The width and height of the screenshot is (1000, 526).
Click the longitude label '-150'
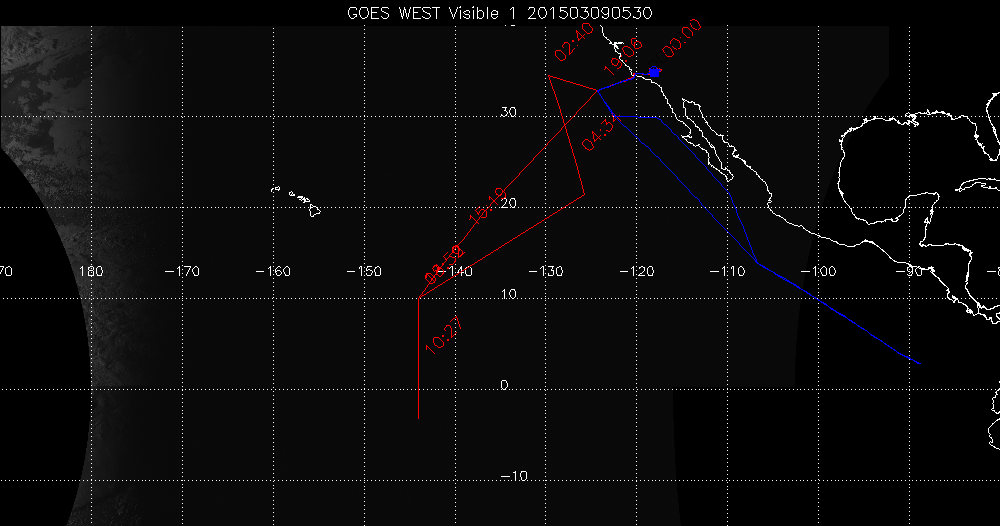point(364,271)
